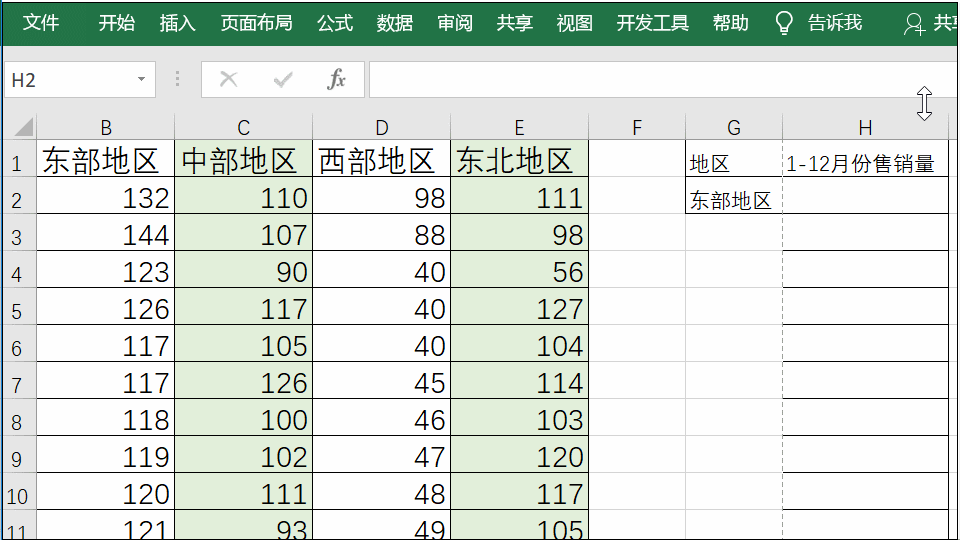Switch to the 开始 ribbon tab

tap(116, 23)
